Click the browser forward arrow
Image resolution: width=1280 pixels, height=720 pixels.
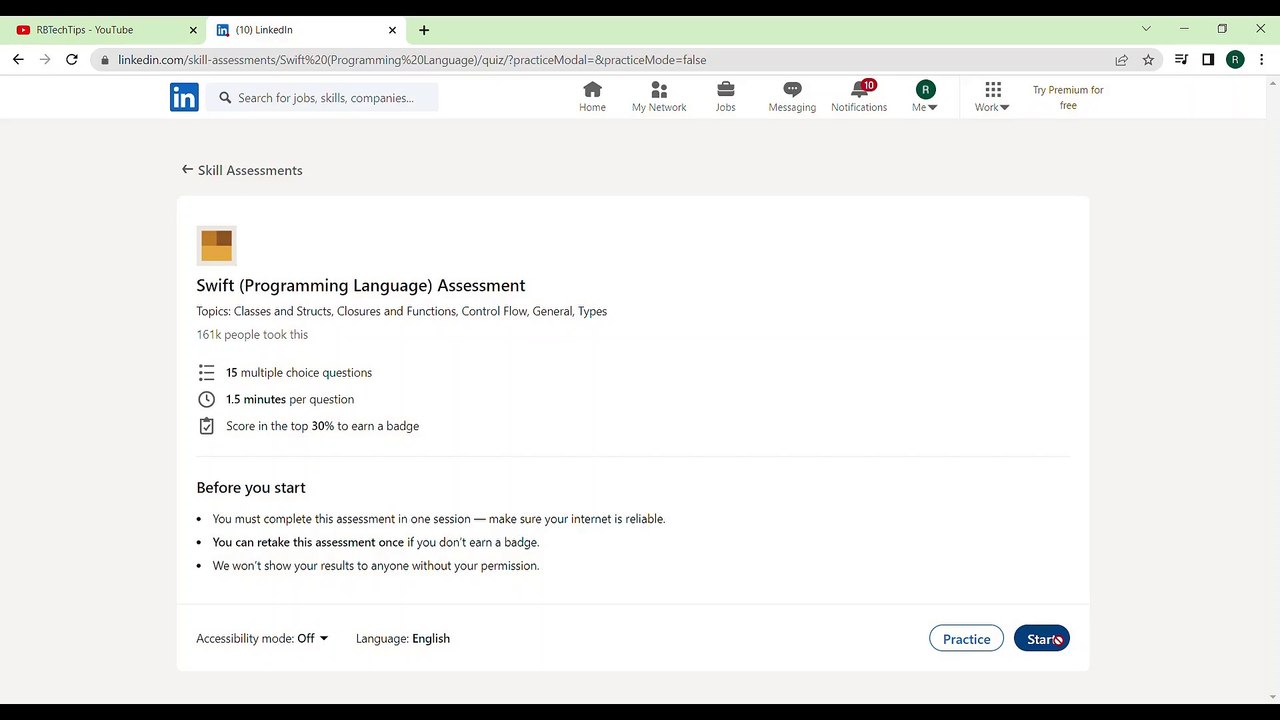click(45, 60)
